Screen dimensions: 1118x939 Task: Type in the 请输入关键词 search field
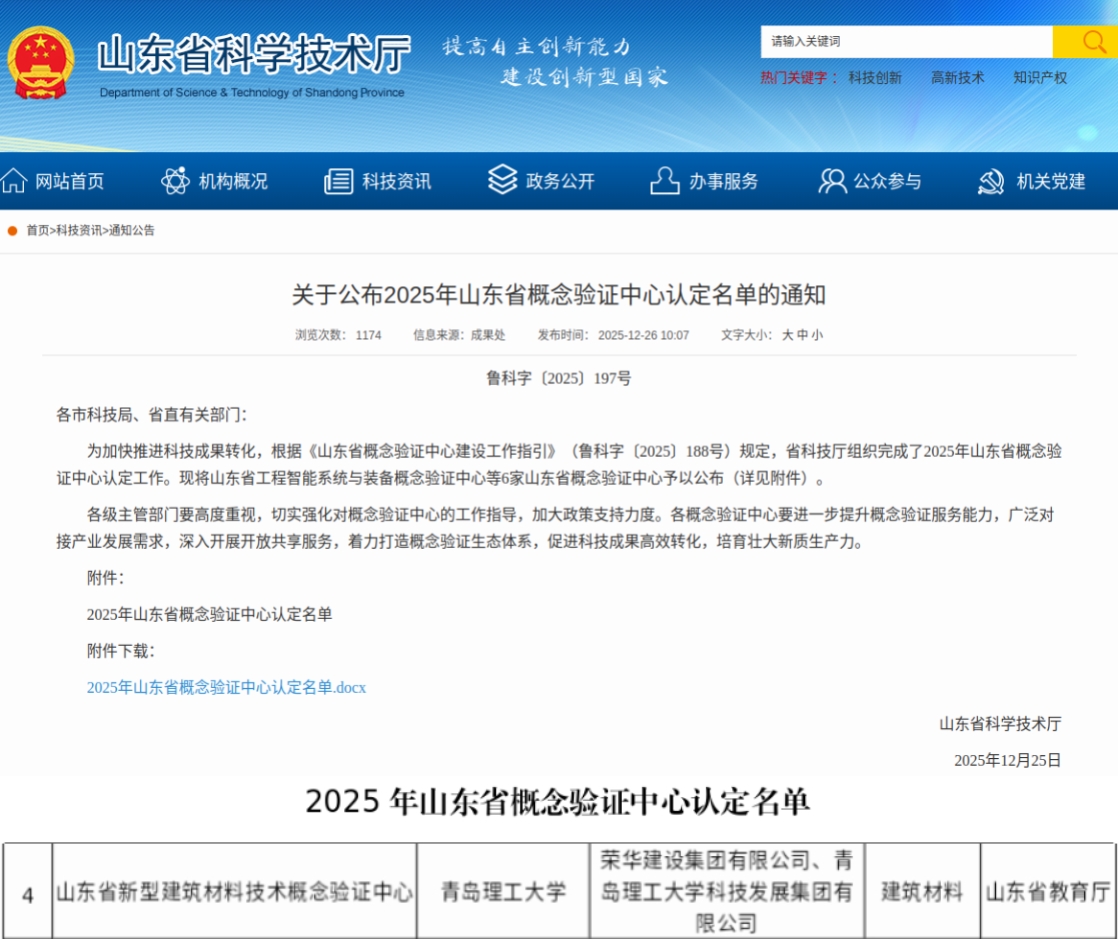(906, 42)
